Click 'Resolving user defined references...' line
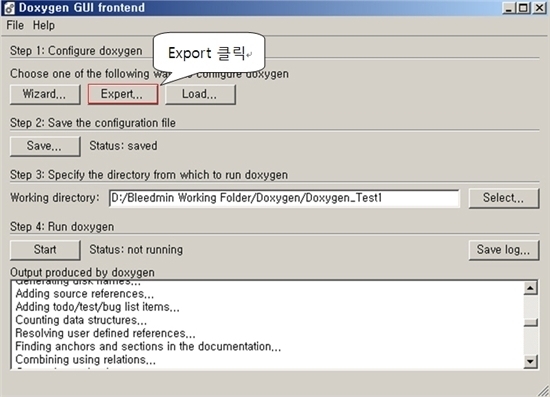The height and width of the screenshot is (397, 550). (x=105, y=333)
